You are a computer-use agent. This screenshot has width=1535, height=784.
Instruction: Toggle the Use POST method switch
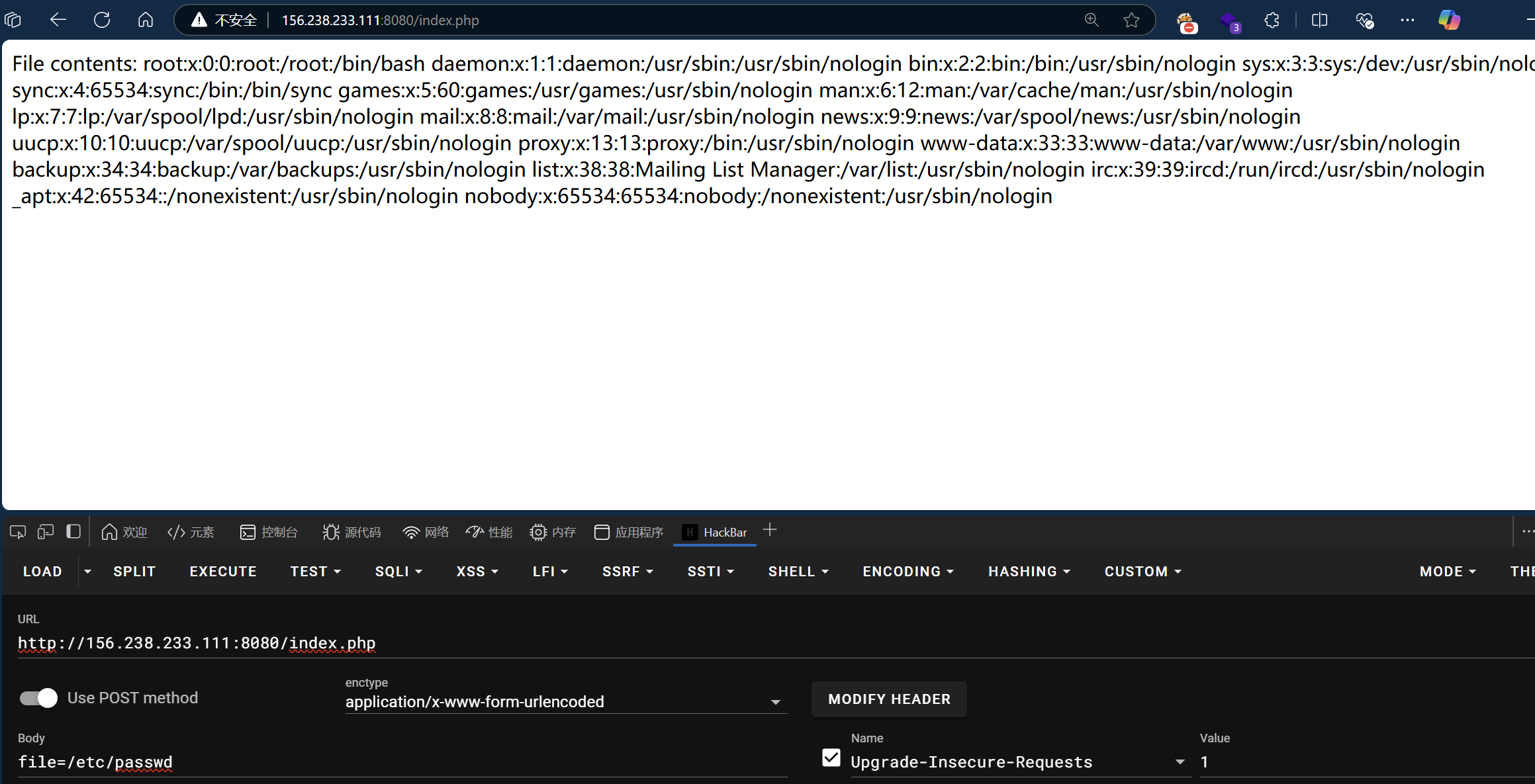point(38,698)
